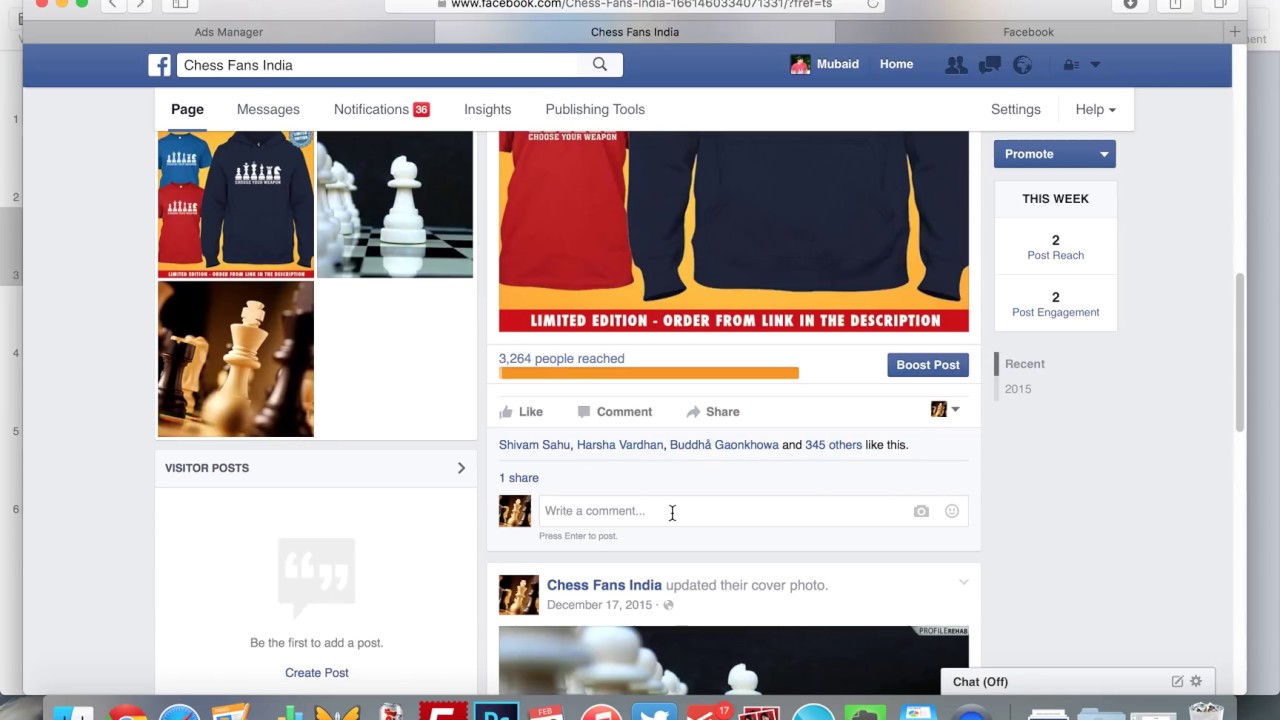Click the public audience globe icon
This screenshot has width=1280, height=720.
click(669, 605)
